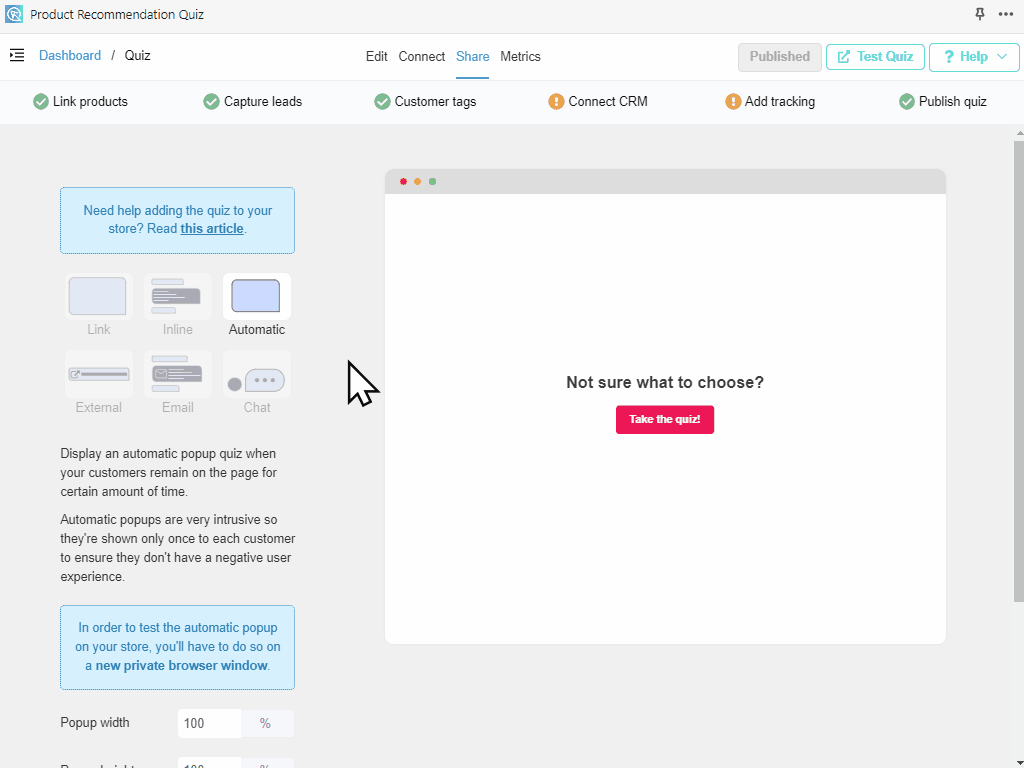Click the Popup width label

pyautogui.click(x=95, y=723)
